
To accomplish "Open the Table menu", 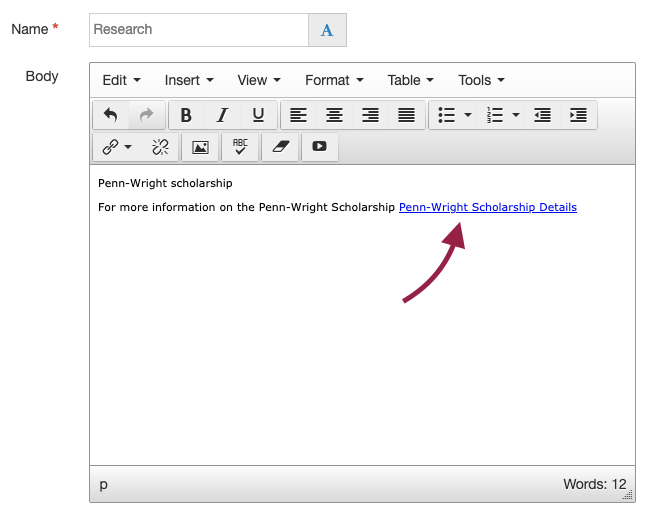I will point(410,80).
